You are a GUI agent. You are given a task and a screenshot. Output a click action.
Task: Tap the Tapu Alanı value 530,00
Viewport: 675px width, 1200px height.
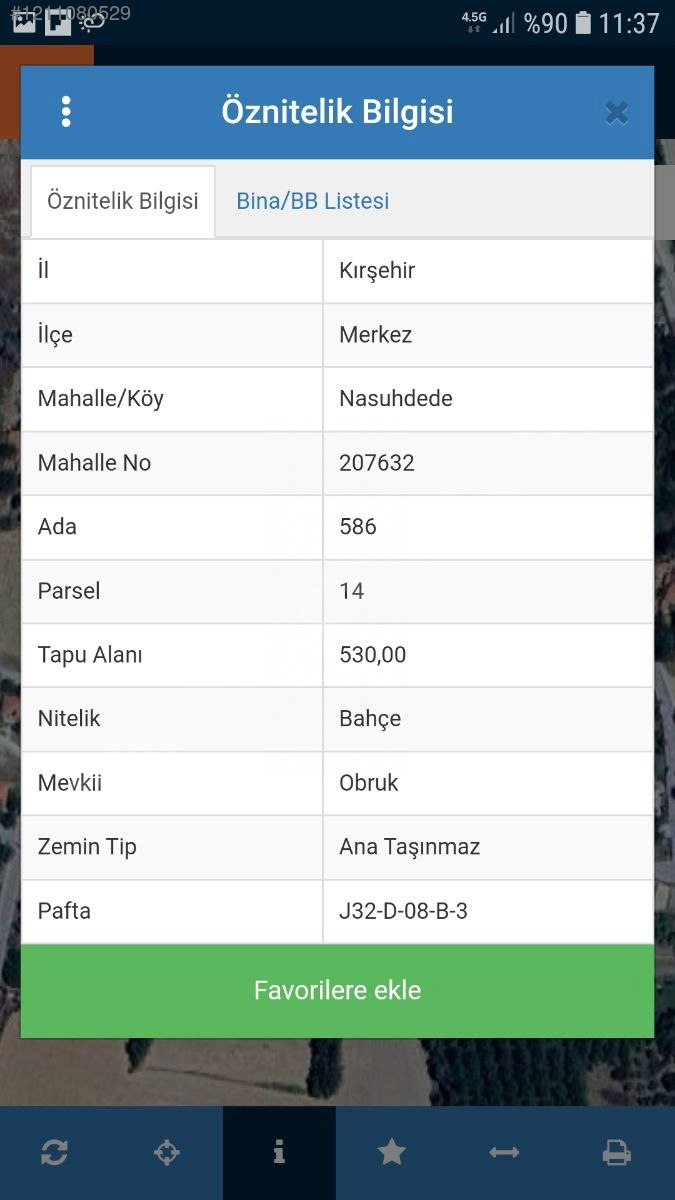coord(373,655)
